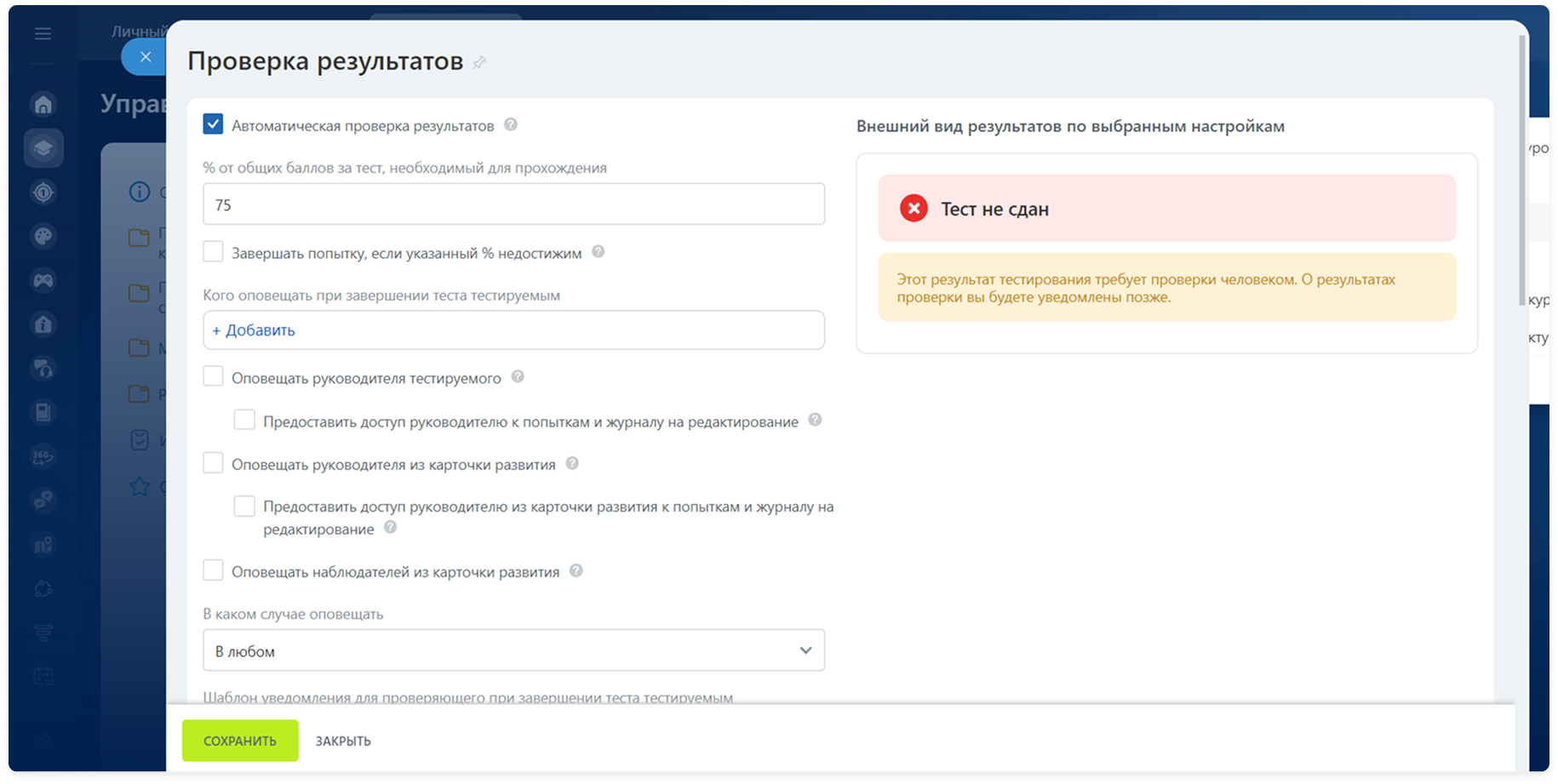Open headset support icon in sidebar
1558x784 pixels.
(x=43, y=369)
